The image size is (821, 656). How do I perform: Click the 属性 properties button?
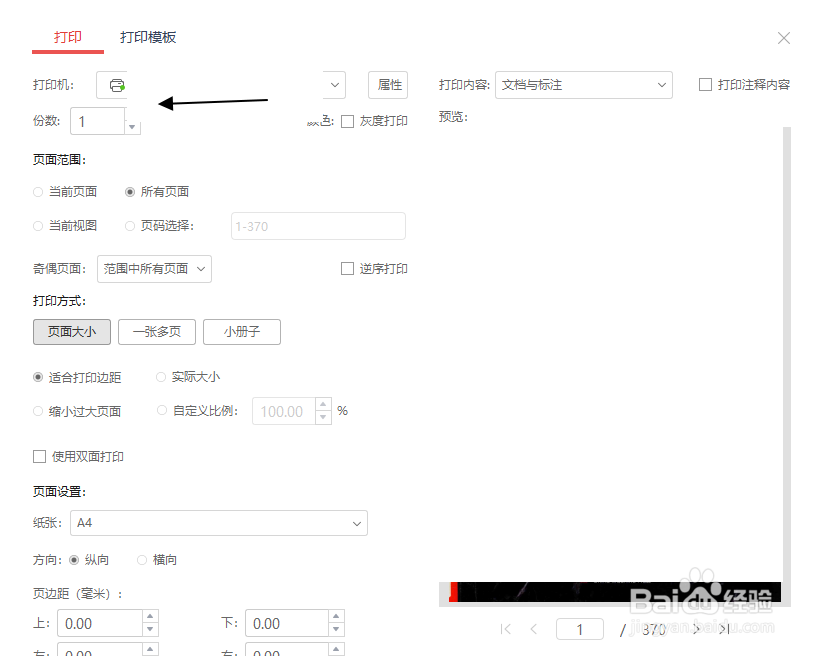pyautogui.click(x=388, y=85)
